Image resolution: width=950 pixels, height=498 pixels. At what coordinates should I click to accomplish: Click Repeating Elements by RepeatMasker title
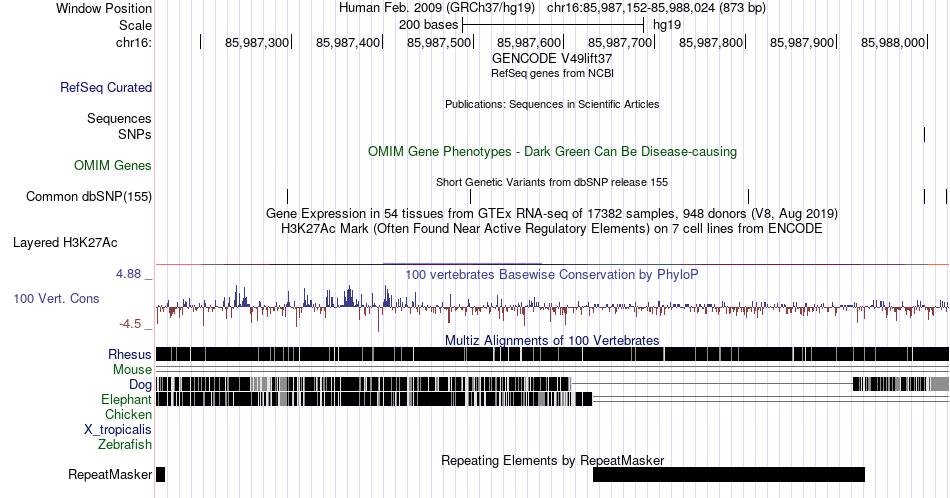(552, 460)
